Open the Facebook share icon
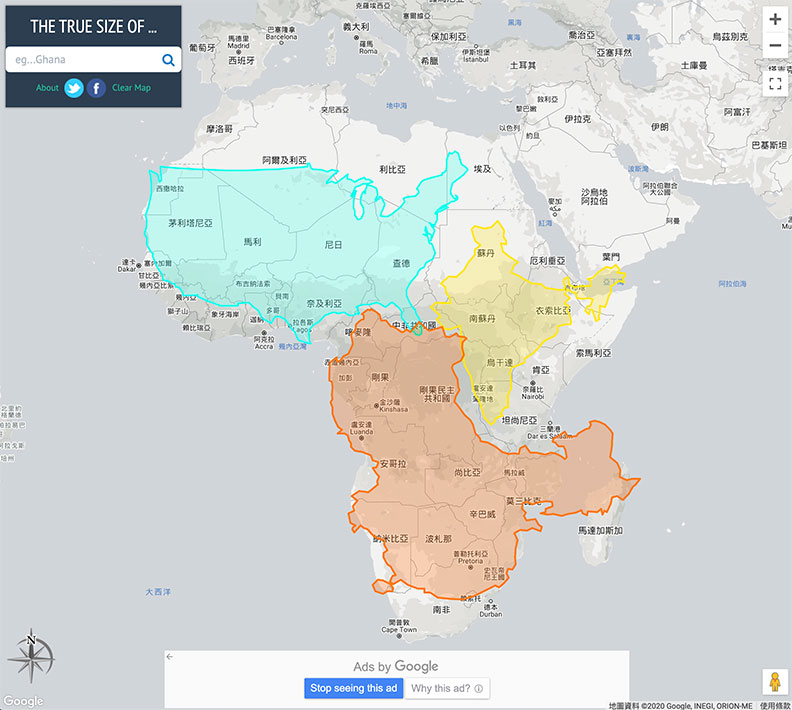Screen dimensions: 792x710 [x=96, y=88]
